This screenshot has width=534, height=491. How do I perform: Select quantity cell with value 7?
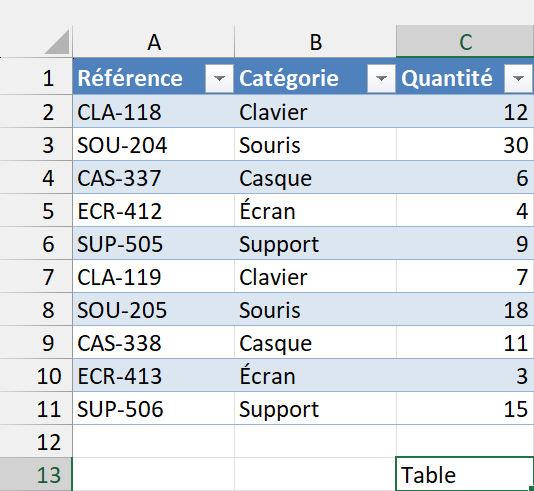pos(465,277)
